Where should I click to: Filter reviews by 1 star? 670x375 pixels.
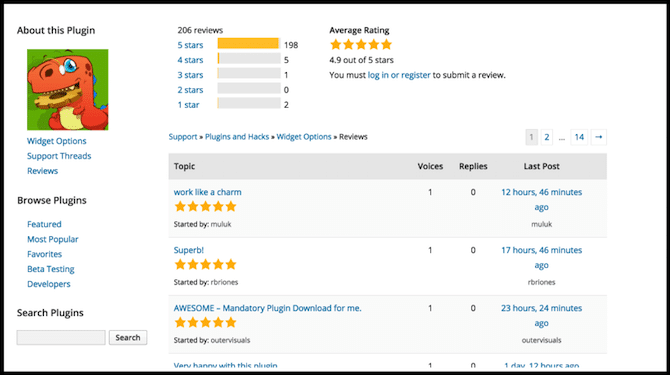[x=188, y=105]
